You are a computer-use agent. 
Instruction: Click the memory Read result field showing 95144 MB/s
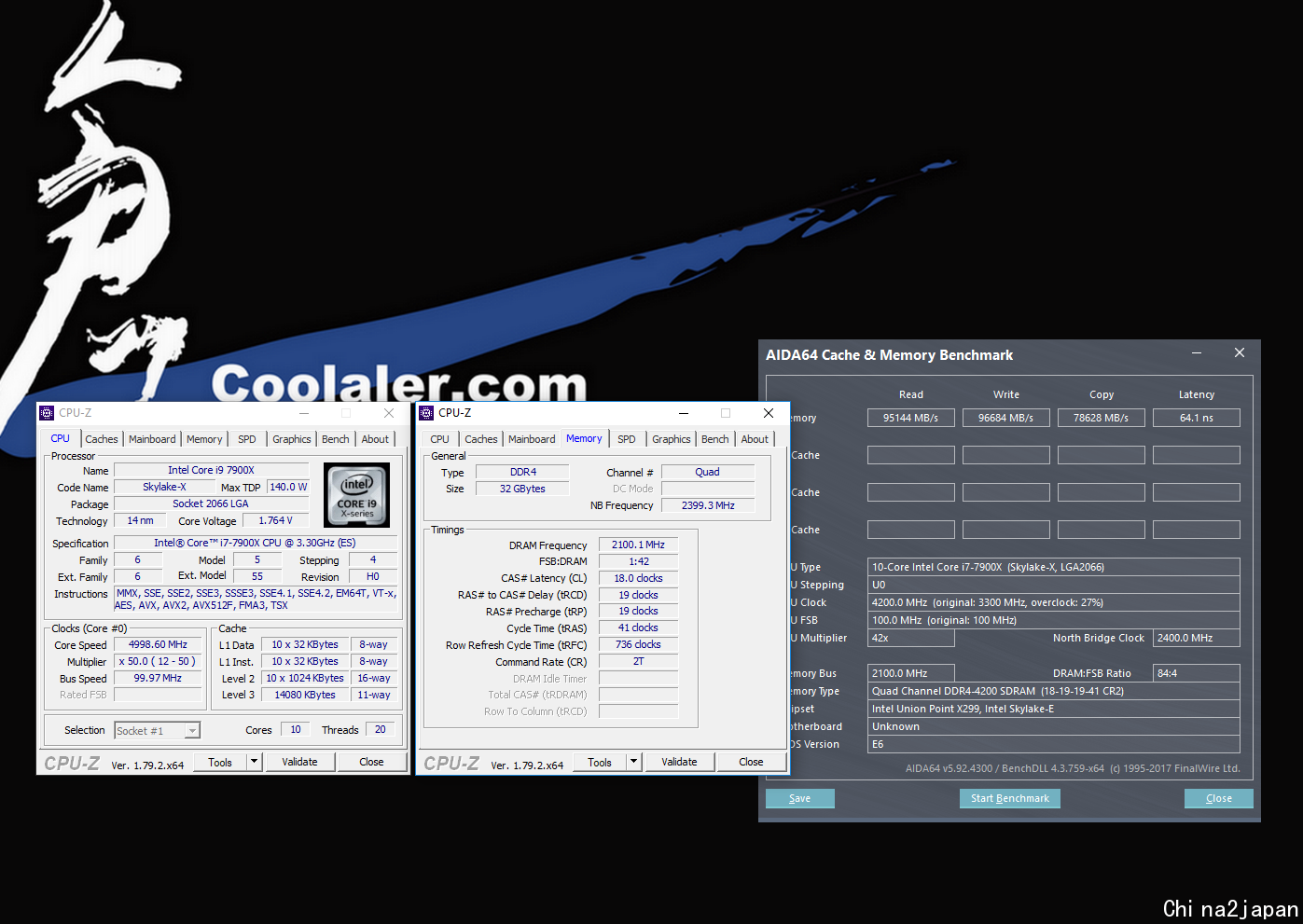pyautogui.click(x=910, y=418)
